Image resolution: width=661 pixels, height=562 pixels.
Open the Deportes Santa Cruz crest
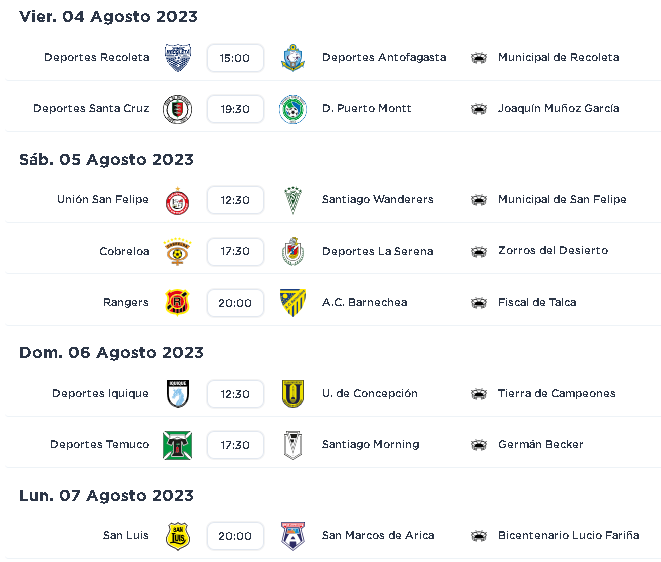(177, 109)
